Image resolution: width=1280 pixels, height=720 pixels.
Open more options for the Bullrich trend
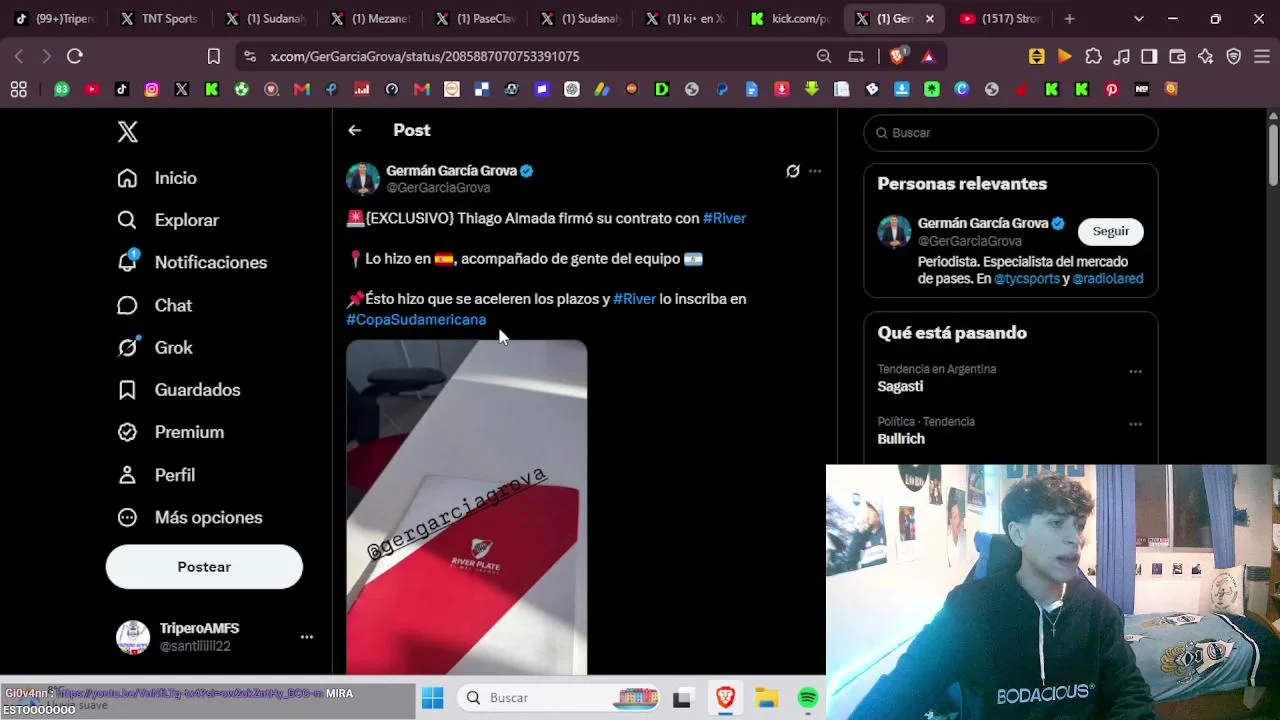(1135, 424)
